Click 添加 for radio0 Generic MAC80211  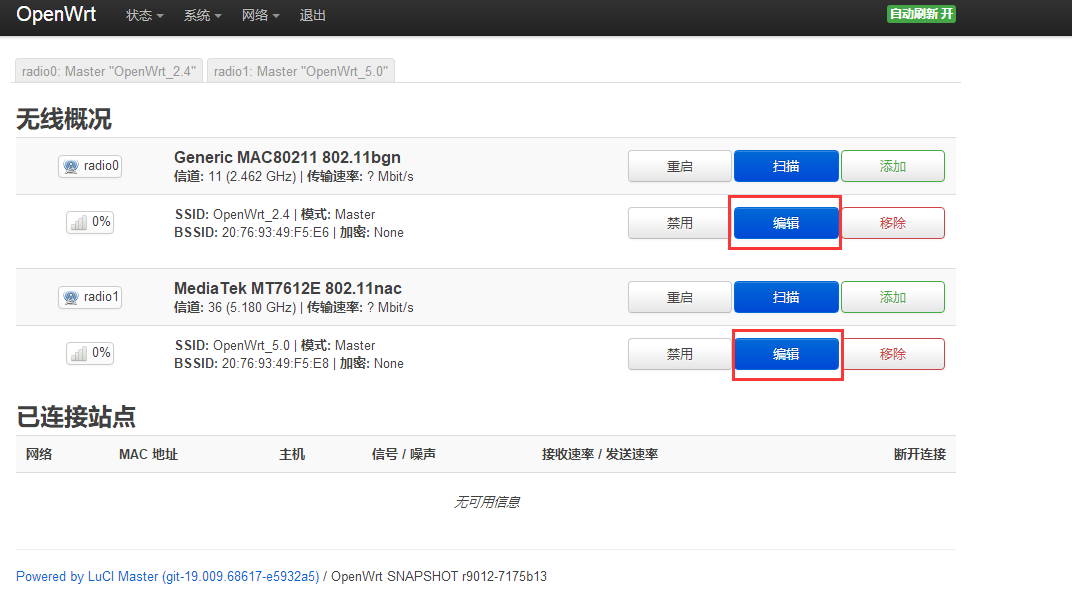point(893,166)
